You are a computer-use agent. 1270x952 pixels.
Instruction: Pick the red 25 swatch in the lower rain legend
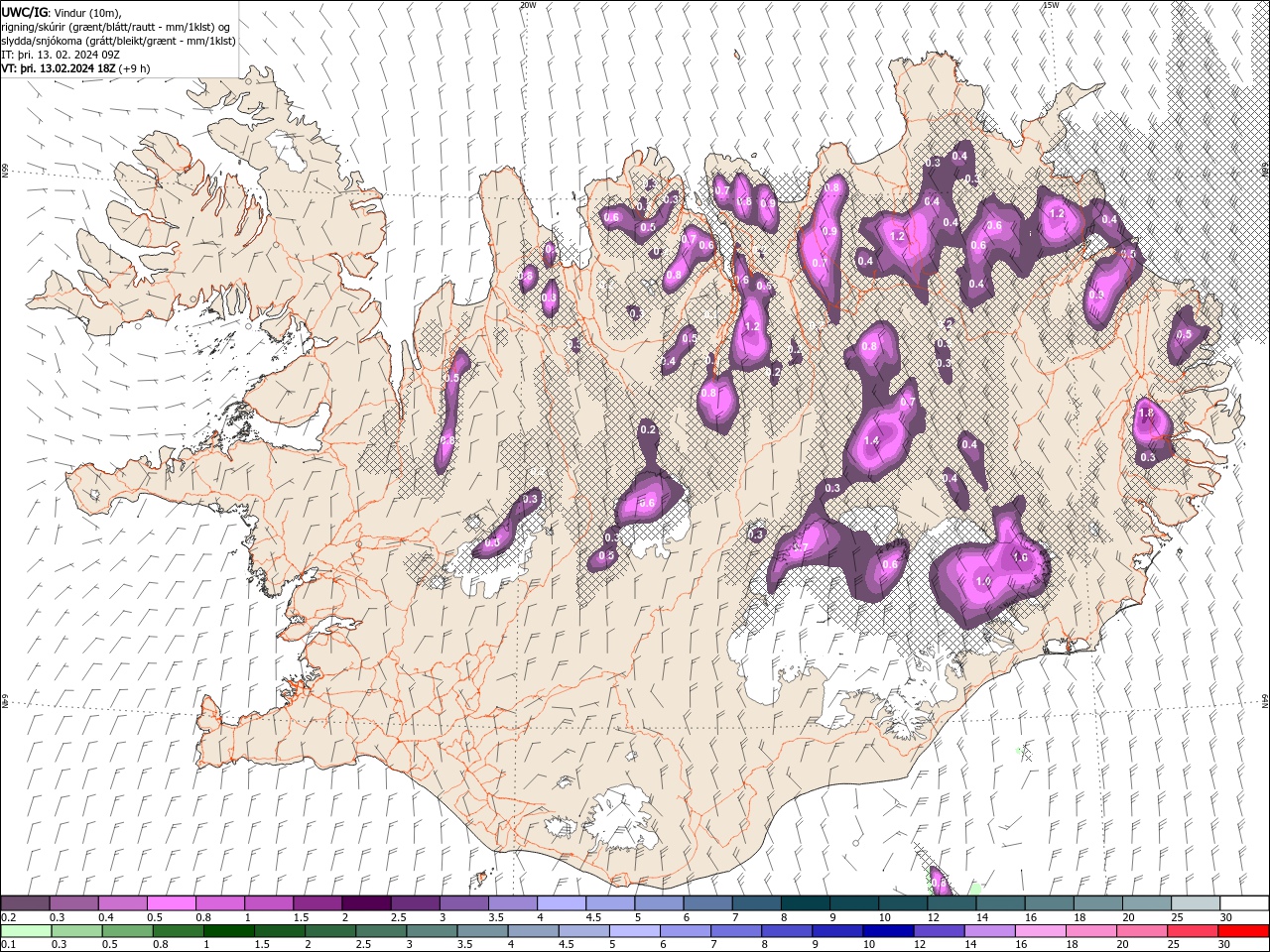[1194, 930]
